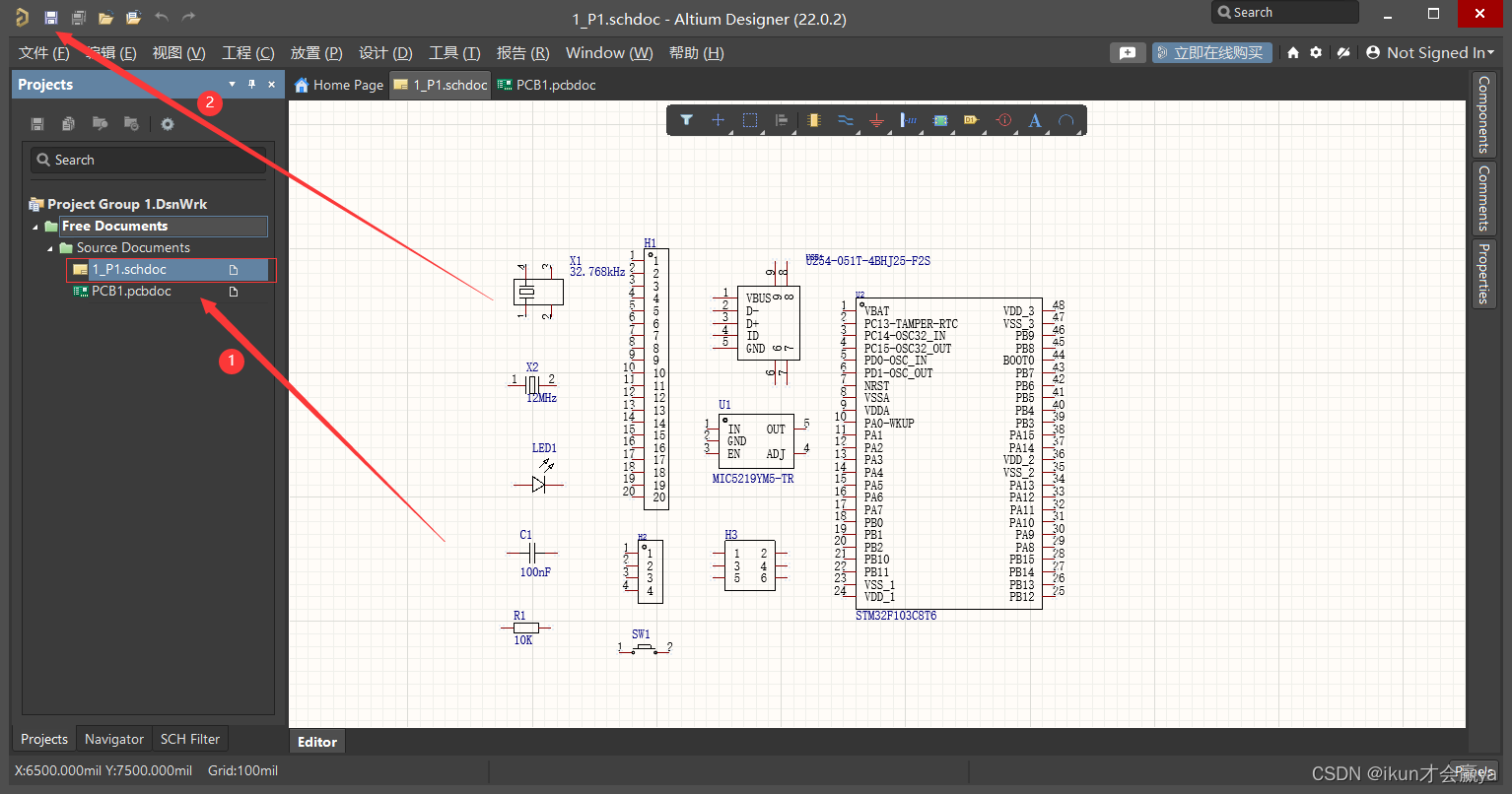This screenshot has width=1512, height=794.
Task: Collapse the Source Documents folder
Action: pyautogui.click(x=48, y=247)
